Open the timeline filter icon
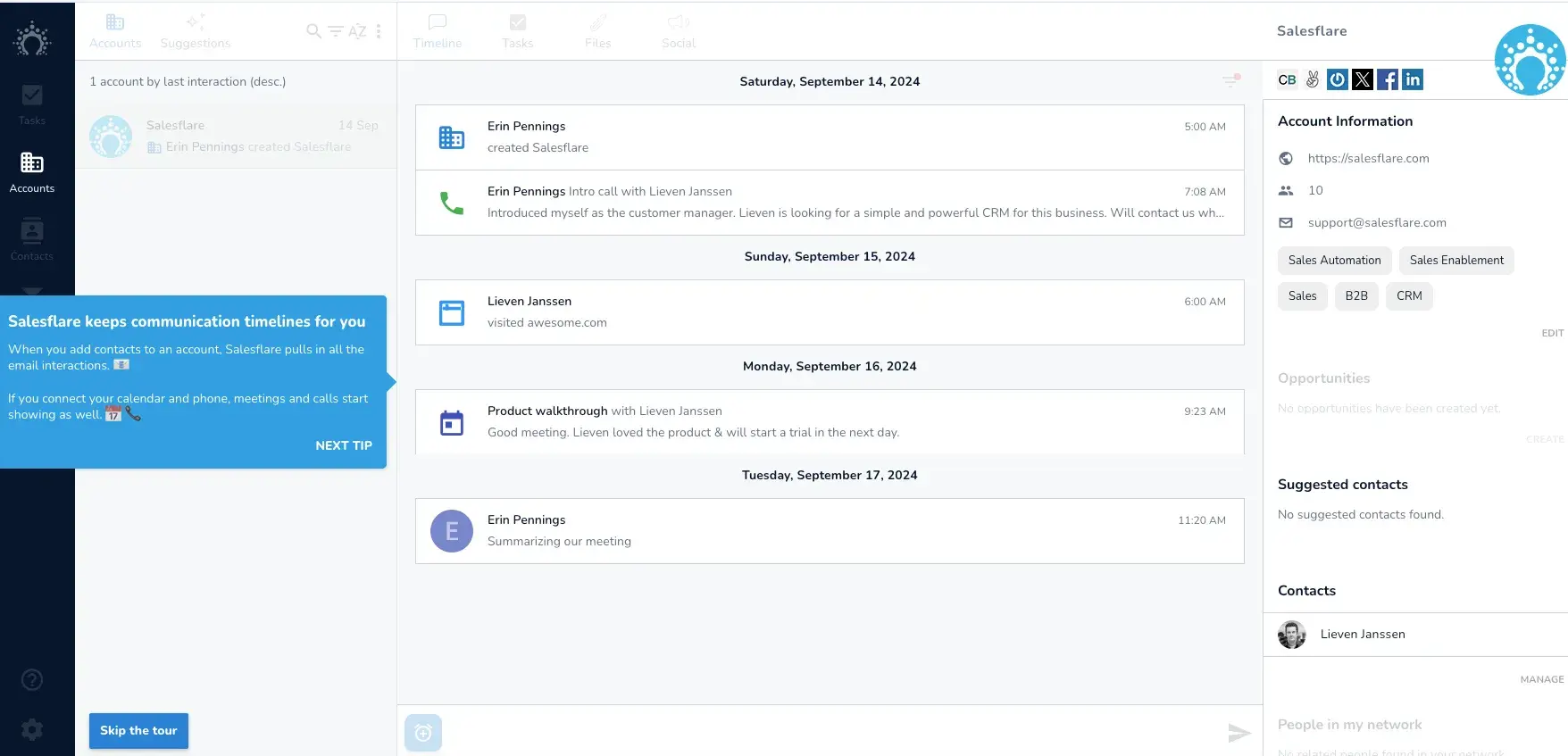This screenshot has height=756, width=1568. click(1231, 81)
